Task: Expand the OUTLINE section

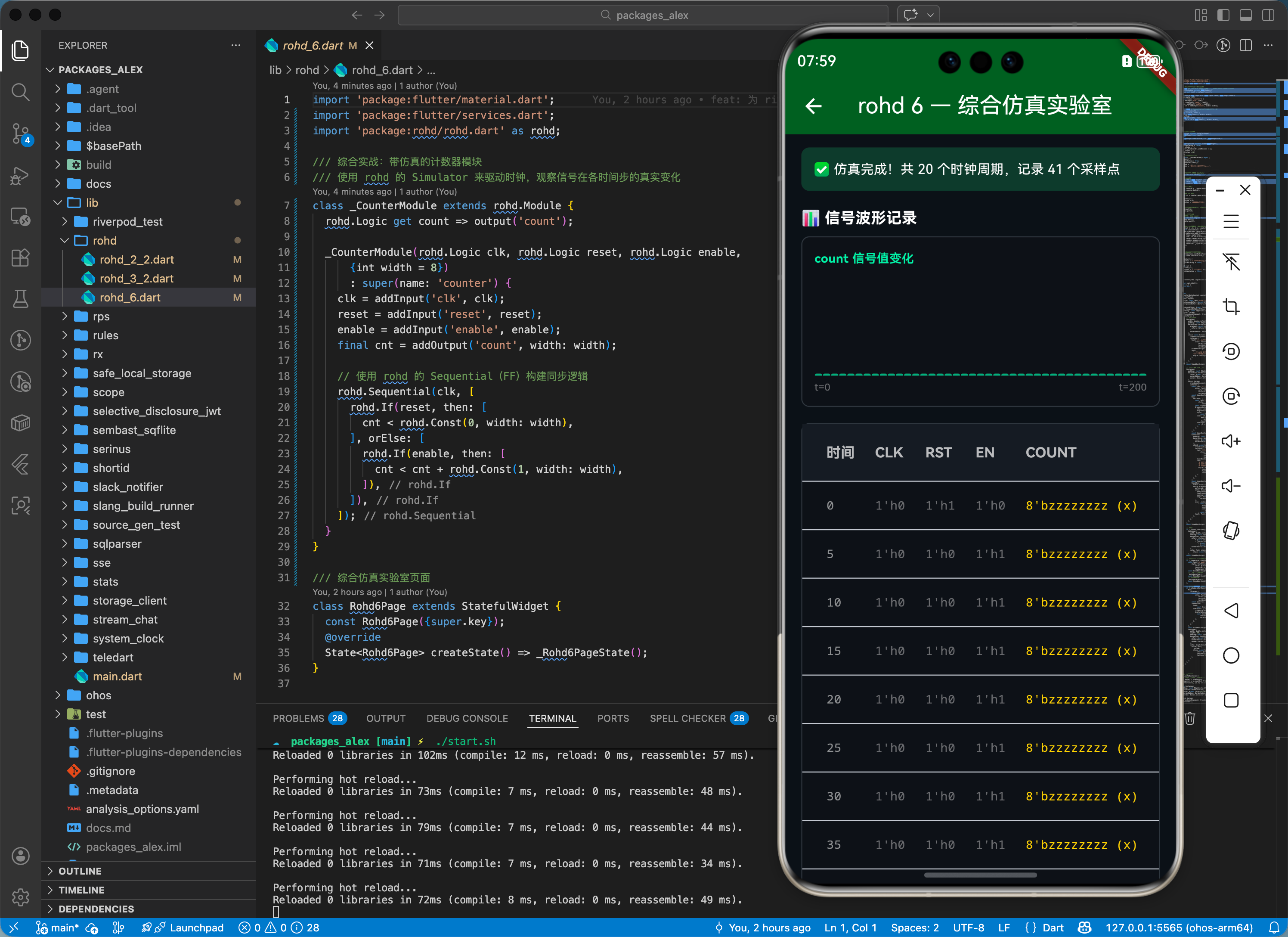Action: [80, 871]
